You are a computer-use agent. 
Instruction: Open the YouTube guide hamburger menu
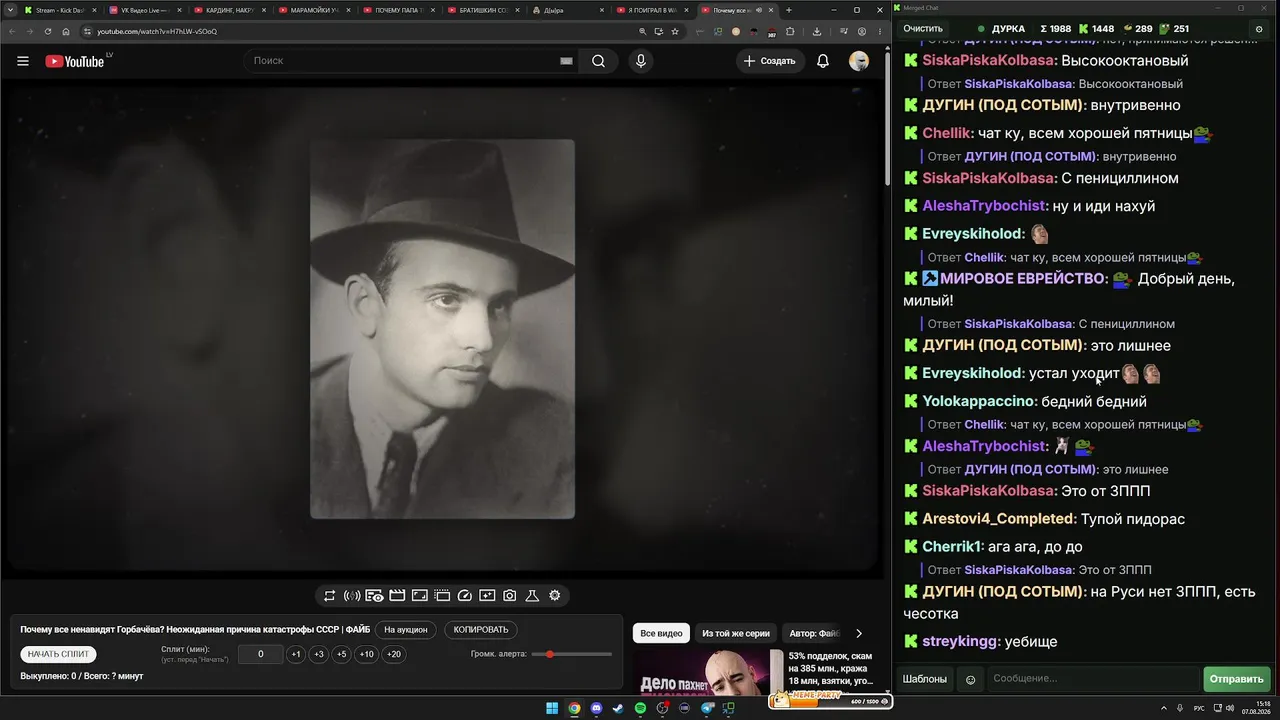[23, 61]
